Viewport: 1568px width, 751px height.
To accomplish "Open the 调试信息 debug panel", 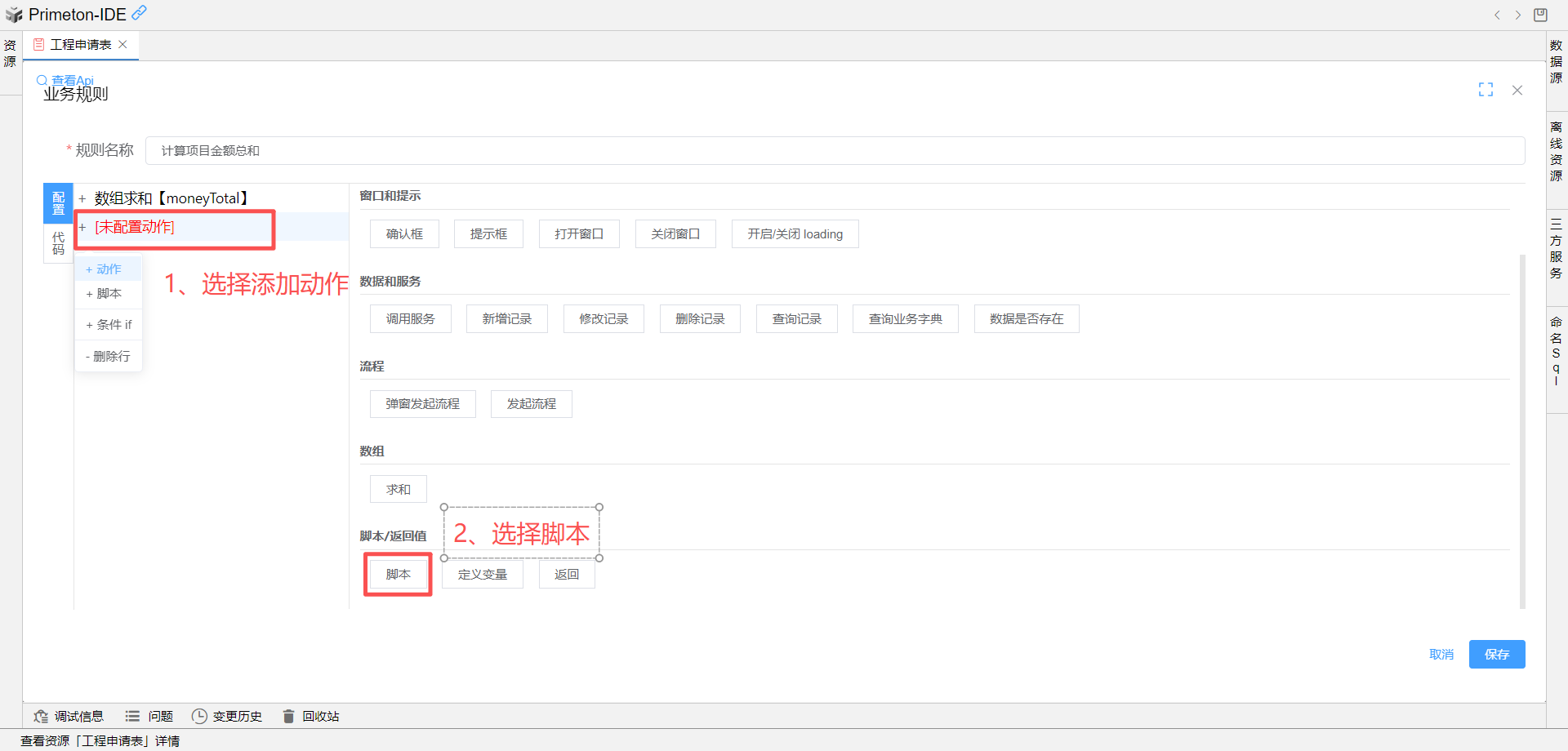I will tap(69, 716).
